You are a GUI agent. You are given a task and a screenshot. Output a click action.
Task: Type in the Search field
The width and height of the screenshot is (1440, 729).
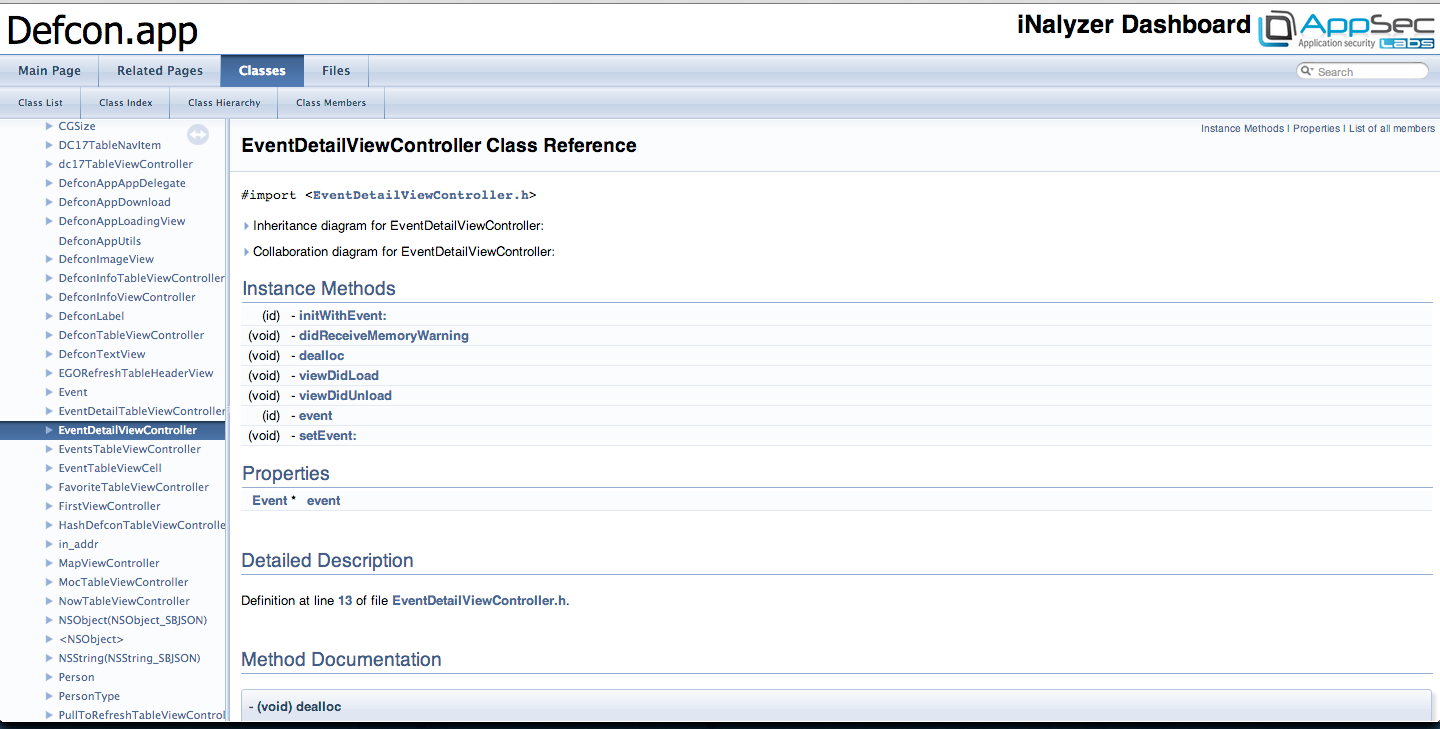[1369, 72]
